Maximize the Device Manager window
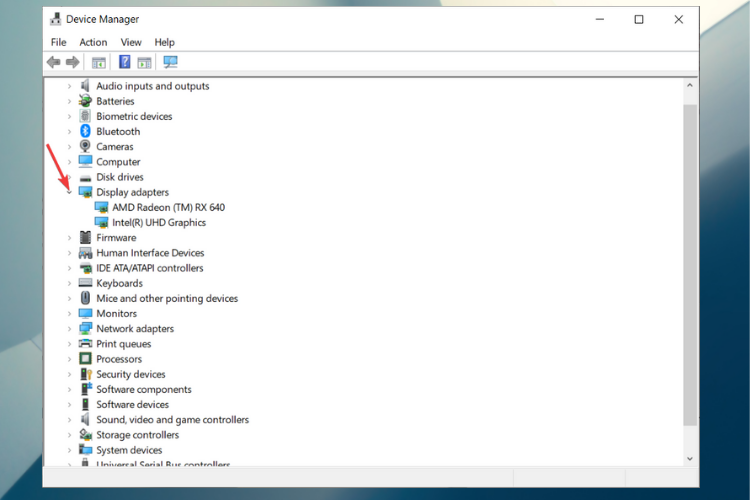Viewport: 750px width, 500px height. (639, 19)
